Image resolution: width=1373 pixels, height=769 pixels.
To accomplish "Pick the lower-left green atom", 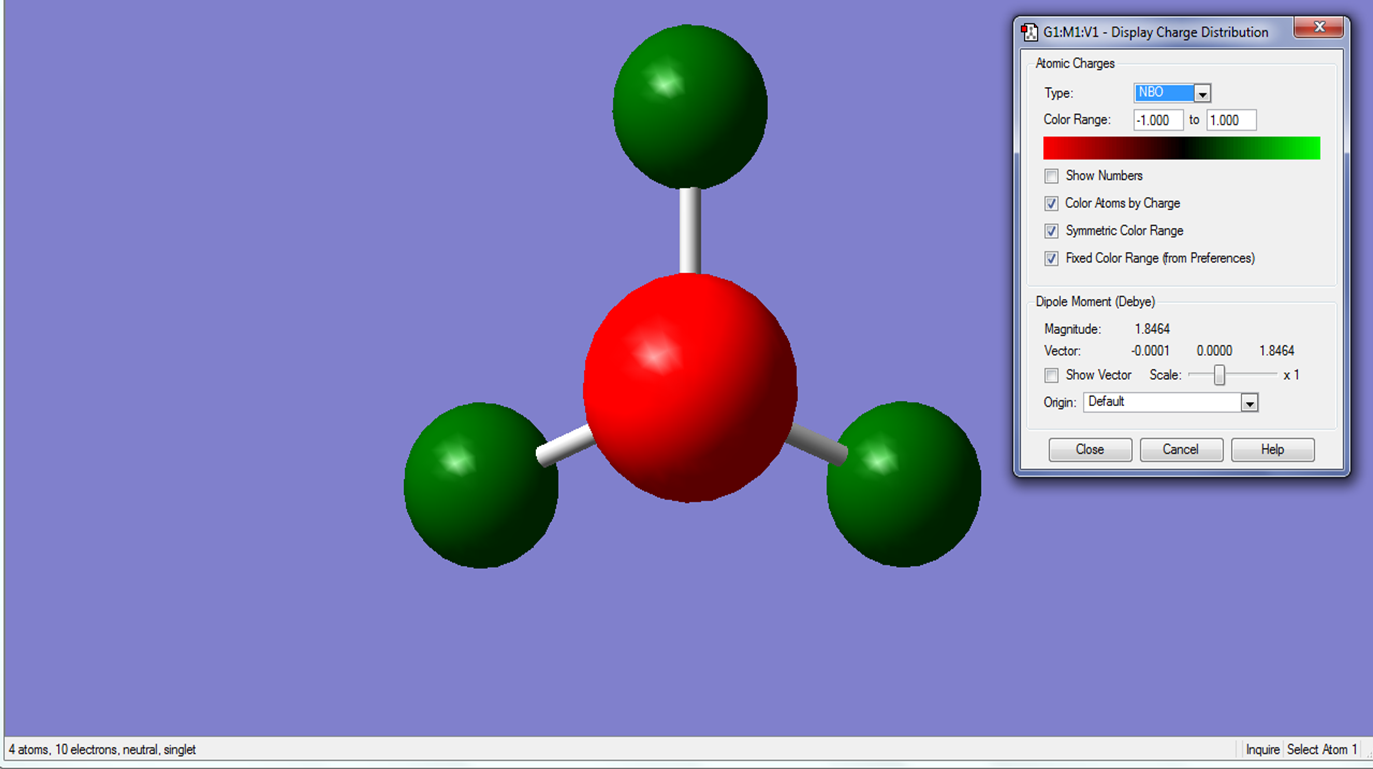I will 481,485.
